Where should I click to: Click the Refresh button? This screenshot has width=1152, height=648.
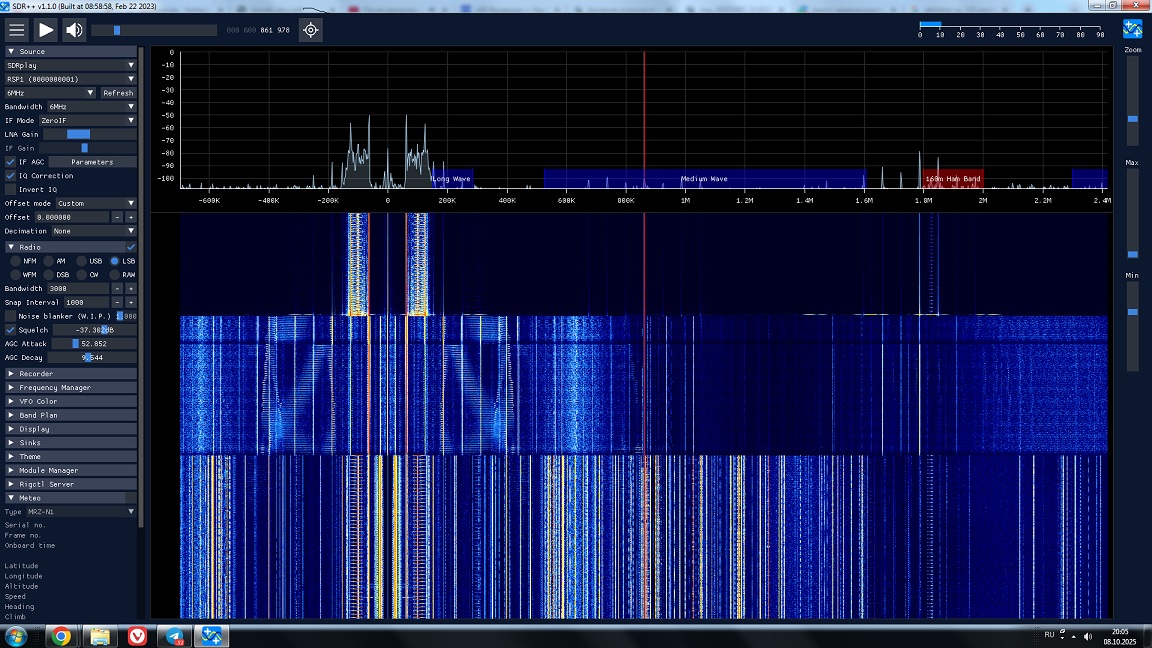(118, 93)
